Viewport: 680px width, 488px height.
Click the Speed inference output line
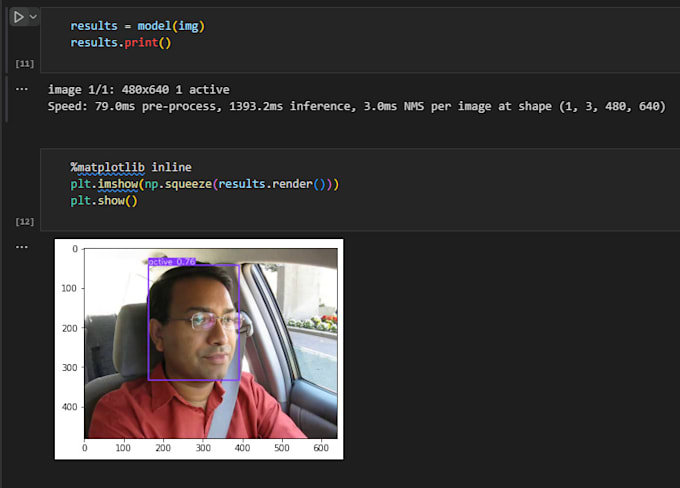tap(356, 106)
